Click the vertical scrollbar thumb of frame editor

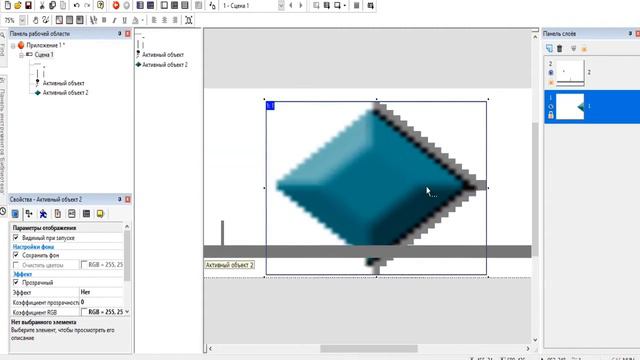click(535, 189)
